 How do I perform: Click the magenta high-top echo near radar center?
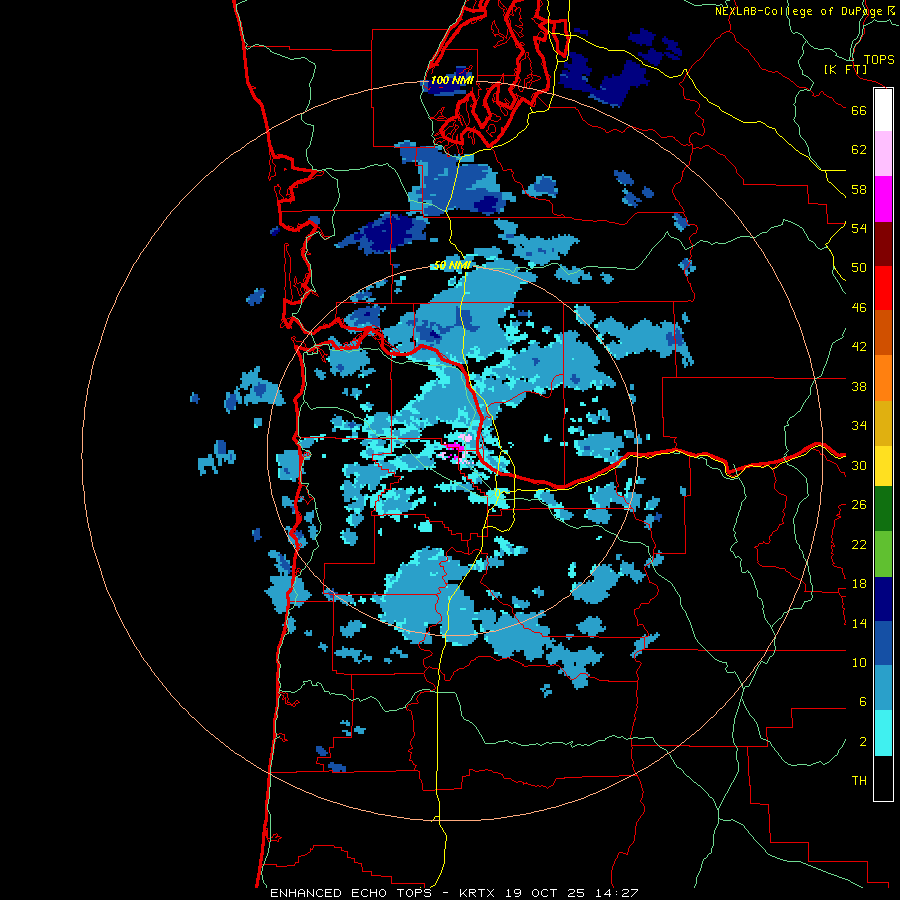(x=456, y=448)
